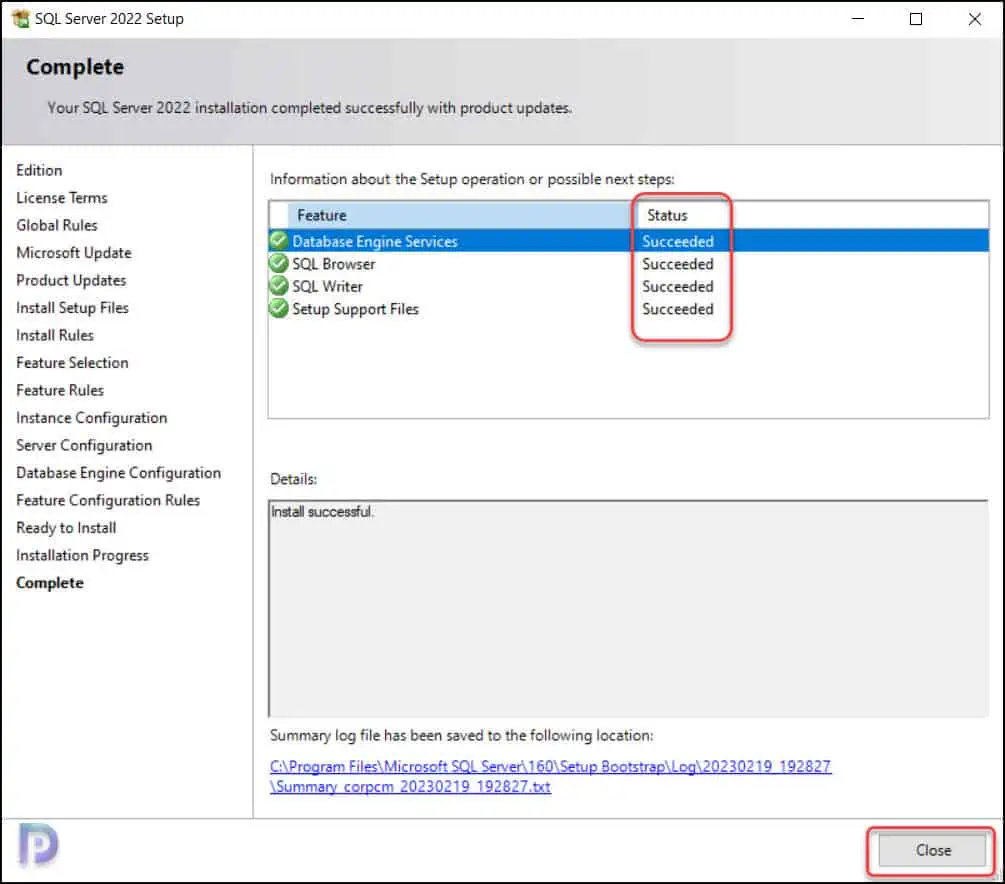Click the Close button
The height and width of the screenshot is (884, 1005).
[x=932, y=851]
